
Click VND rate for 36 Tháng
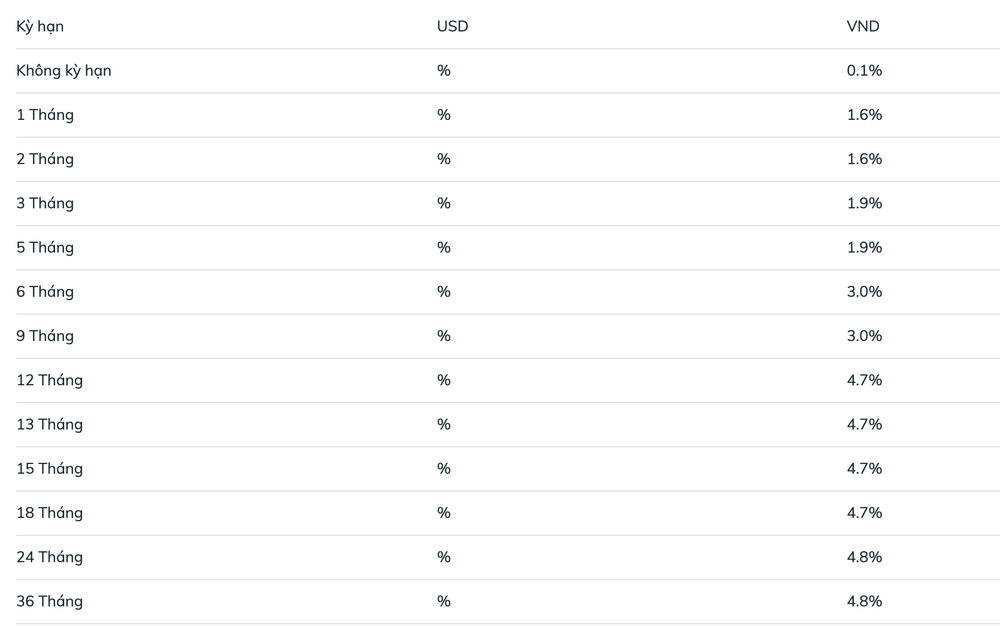point(864,601)
